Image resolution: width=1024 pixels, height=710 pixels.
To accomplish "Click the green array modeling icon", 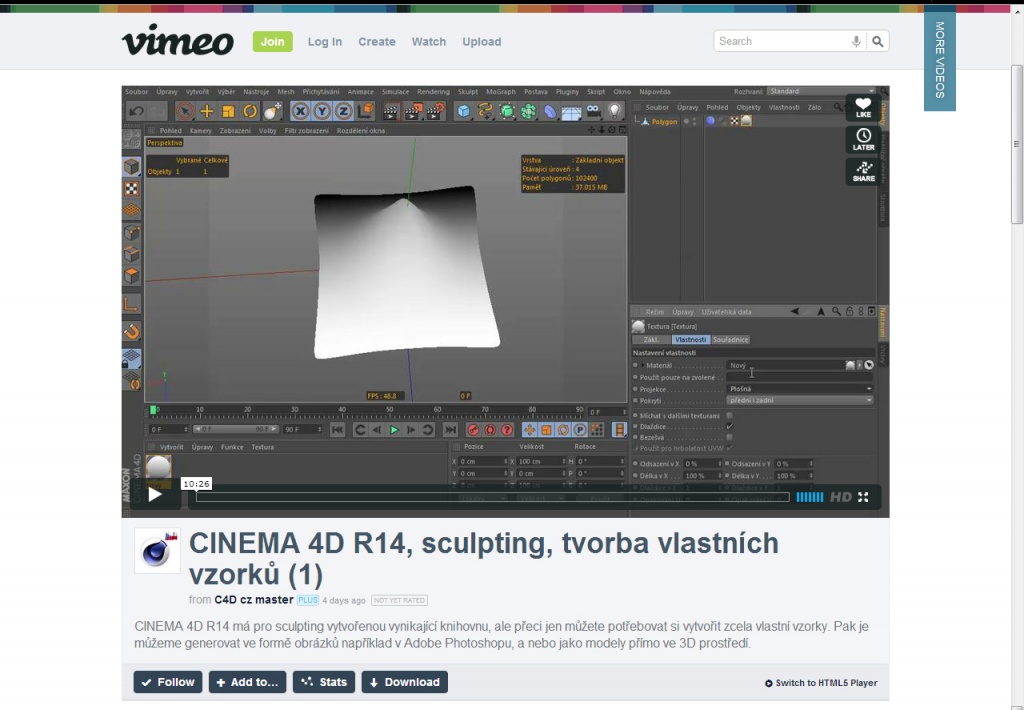I will [x=528, y=112].
